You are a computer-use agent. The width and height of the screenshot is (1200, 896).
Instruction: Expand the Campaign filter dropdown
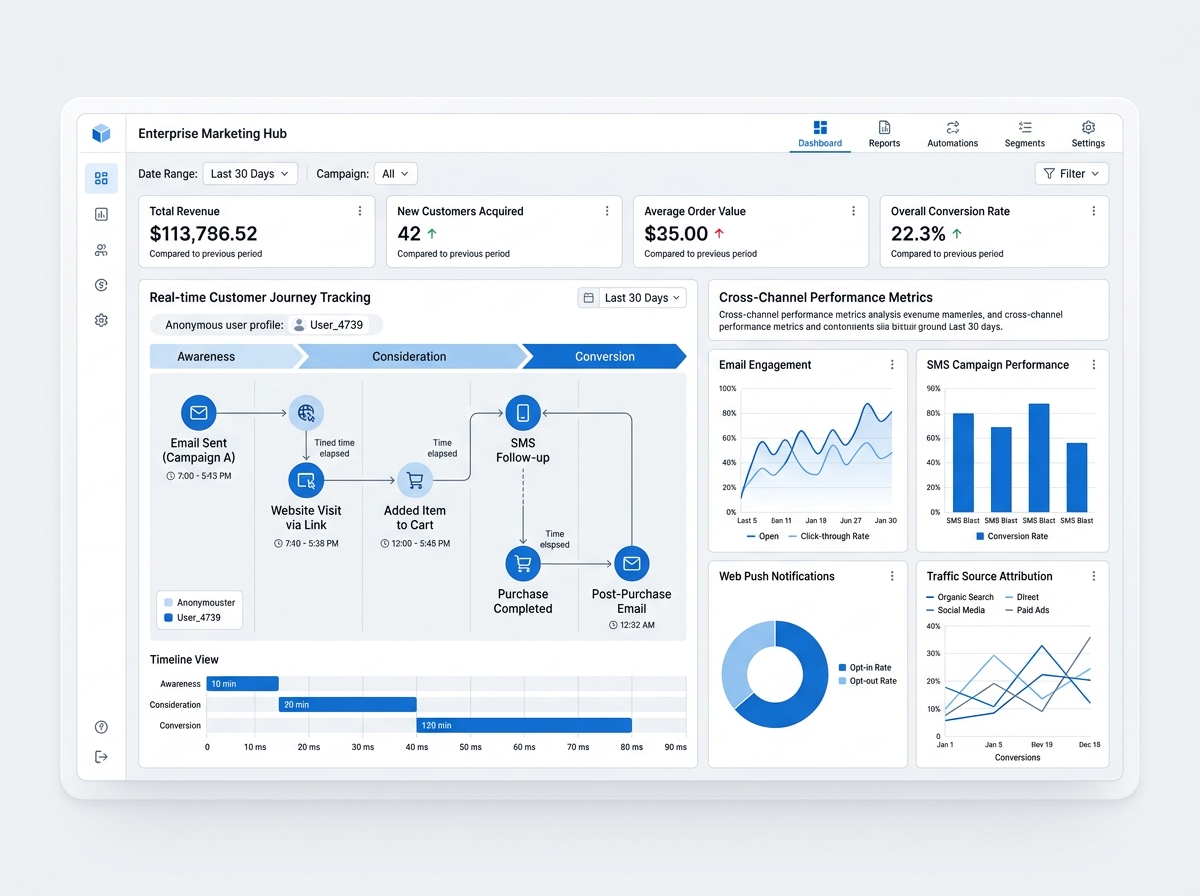395,173
